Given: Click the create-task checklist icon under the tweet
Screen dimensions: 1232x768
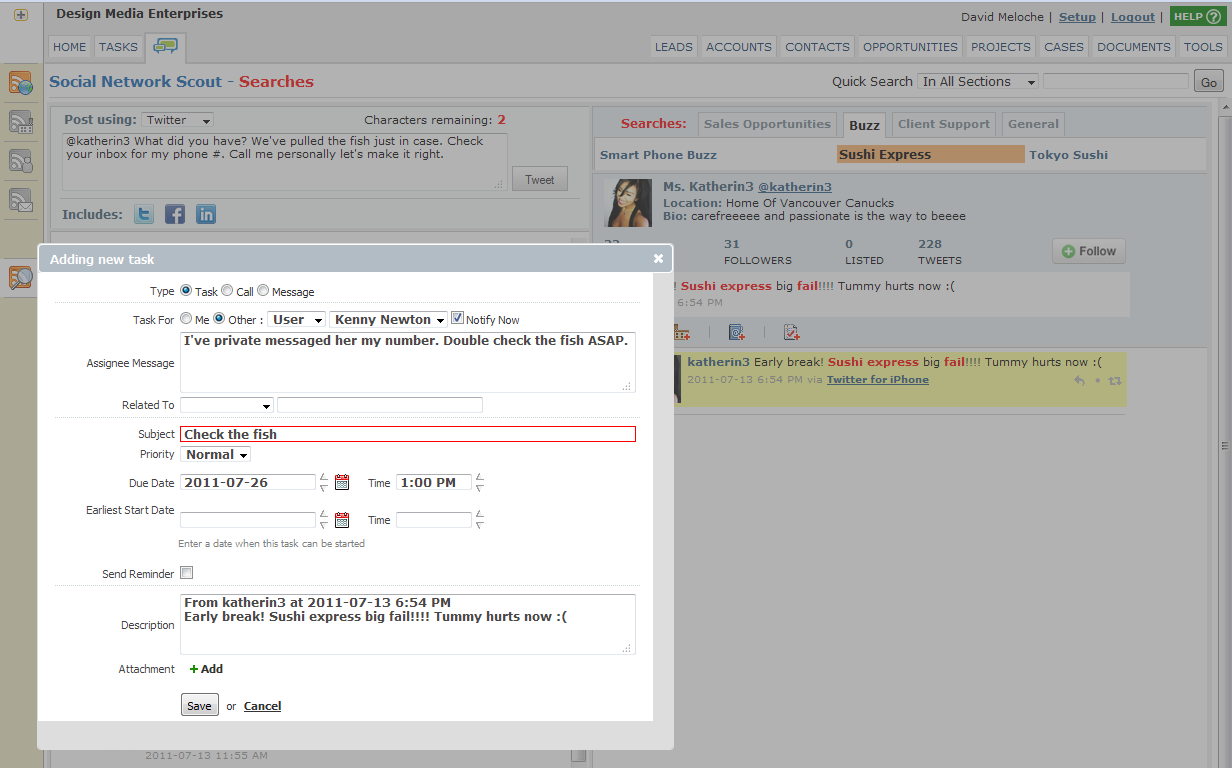Looking at the screenshot, I should [x=791, y=332].
